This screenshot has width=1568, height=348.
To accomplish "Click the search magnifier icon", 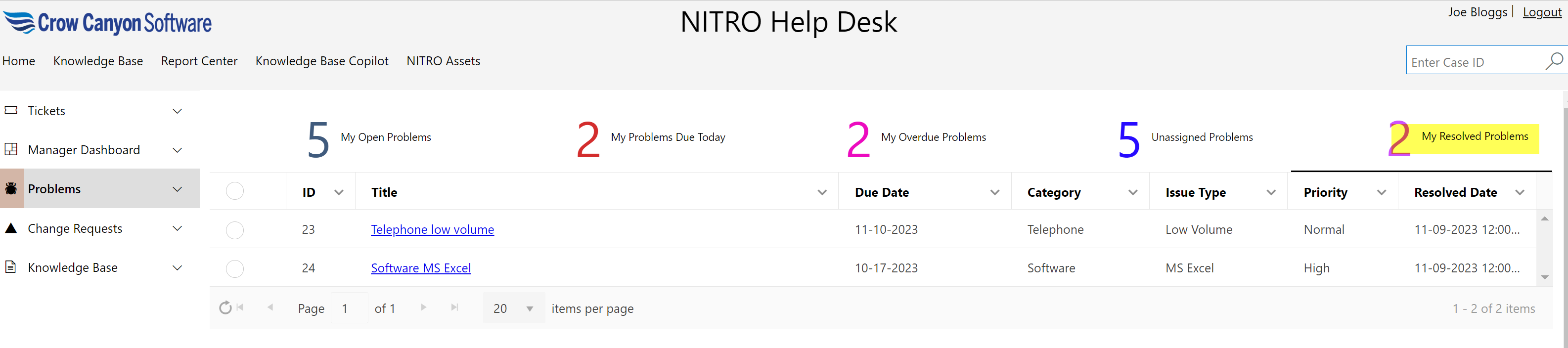I will pos(1553,61).
